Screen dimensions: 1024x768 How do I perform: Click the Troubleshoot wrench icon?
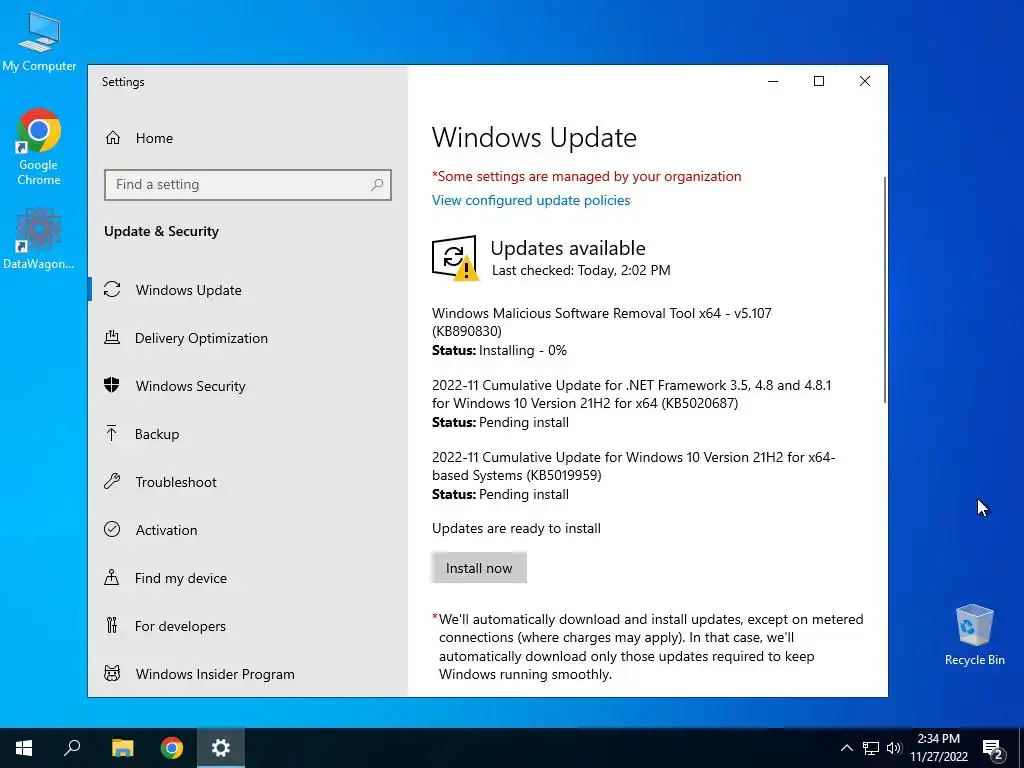(112, 481)
